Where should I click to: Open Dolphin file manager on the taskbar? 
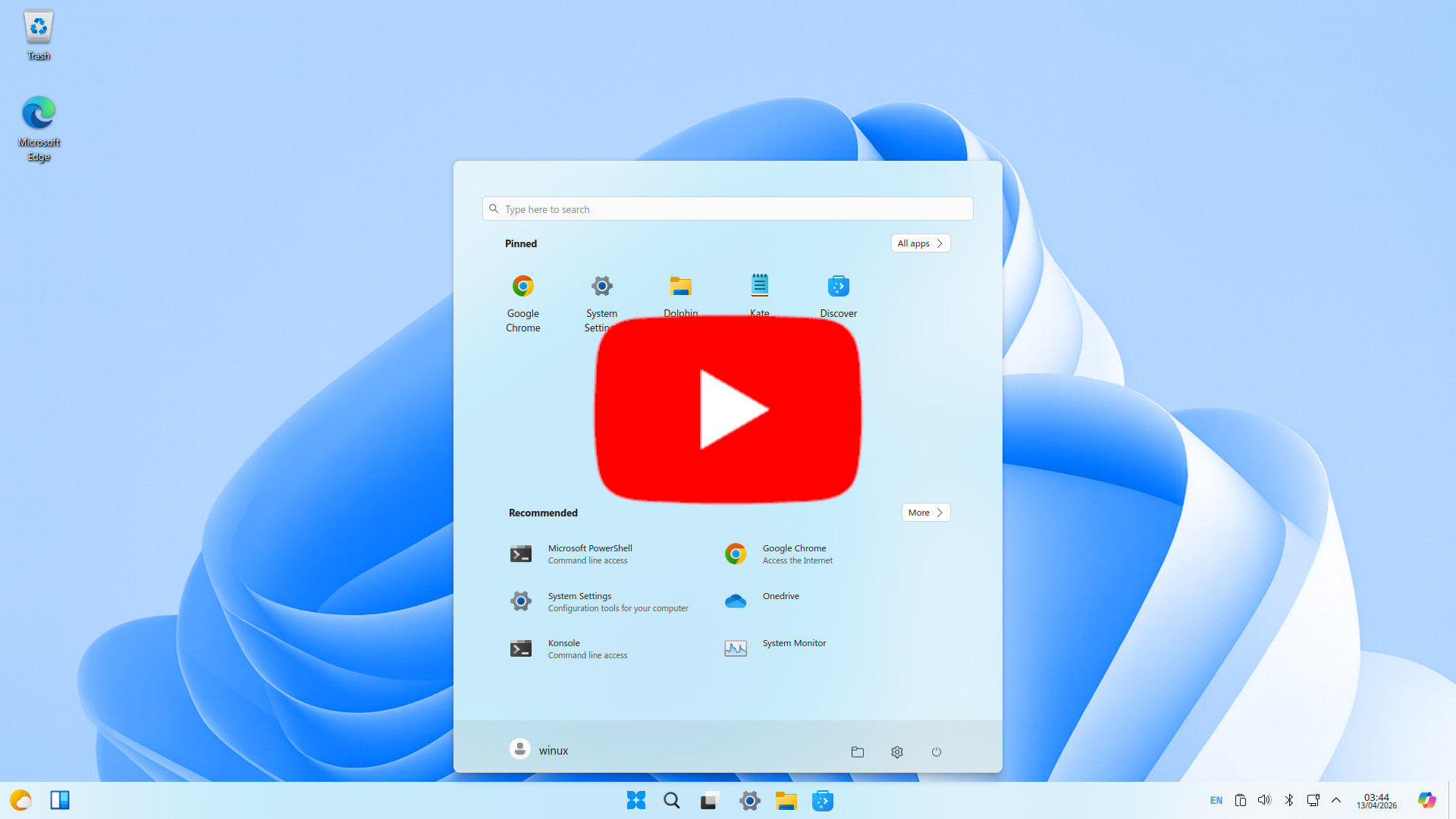(786, 800)
